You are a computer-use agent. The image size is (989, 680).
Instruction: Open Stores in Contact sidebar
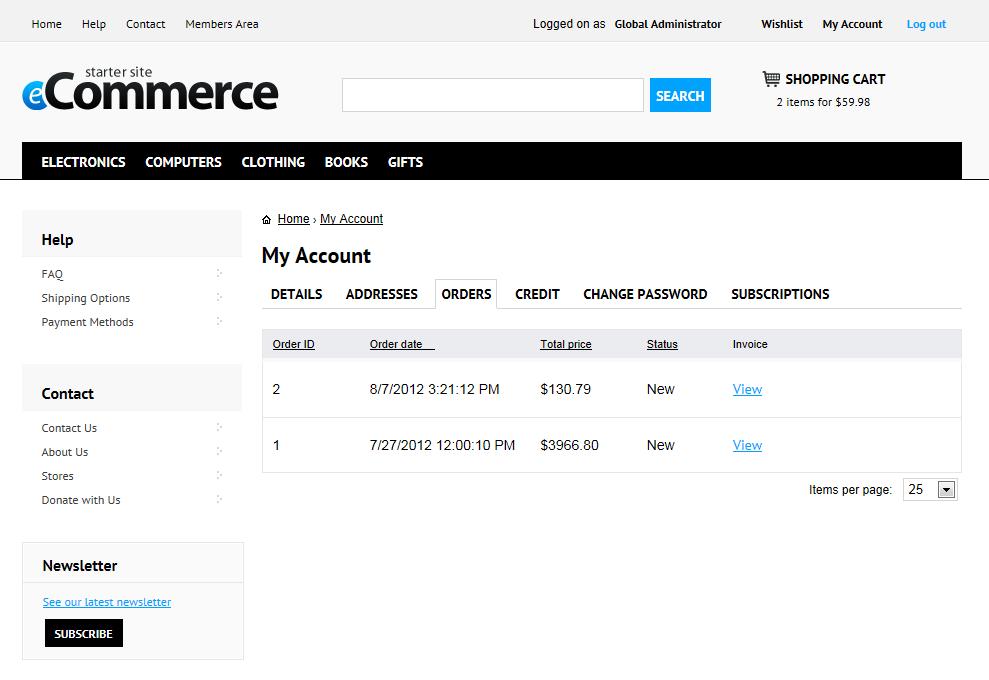click(x=57, y=476)
